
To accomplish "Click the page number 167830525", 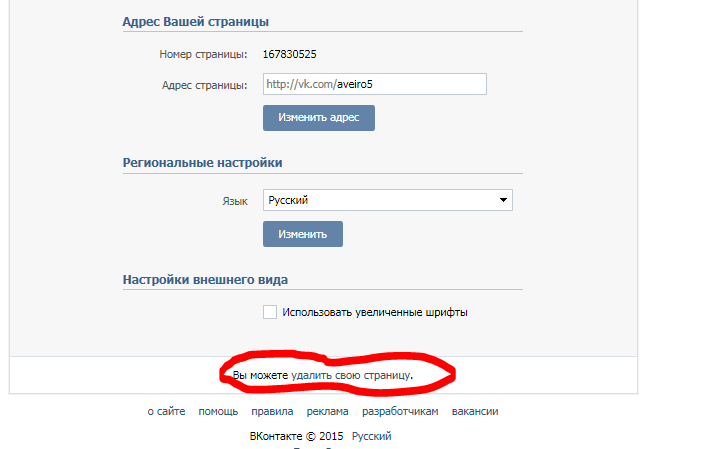I will tap(290, 54).
